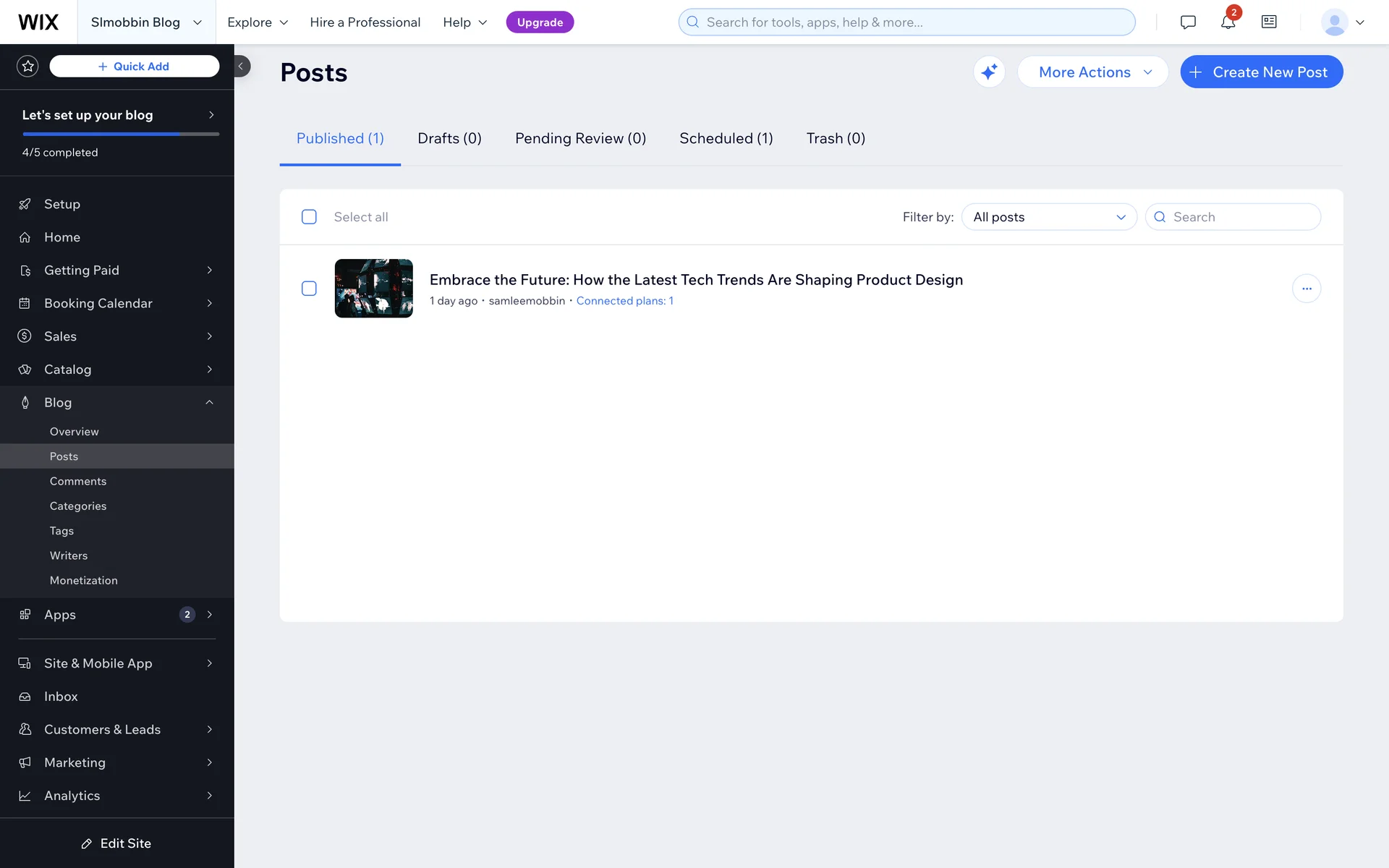Expand the More Actions dropdown

1092,72
